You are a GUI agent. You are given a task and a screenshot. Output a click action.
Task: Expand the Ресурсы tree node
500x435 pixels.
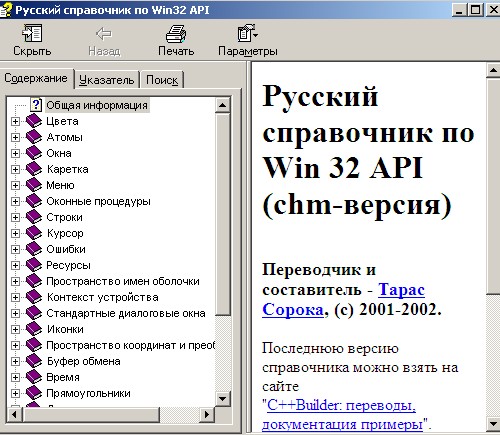15,265
